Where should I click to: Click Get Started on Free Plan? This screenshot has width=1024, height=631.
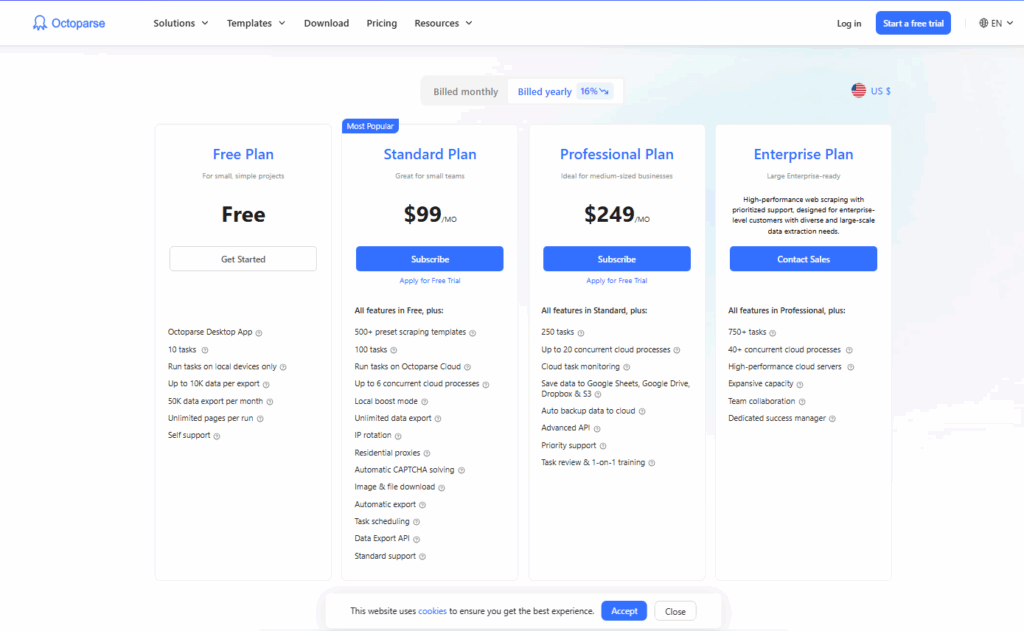point(243,259)
